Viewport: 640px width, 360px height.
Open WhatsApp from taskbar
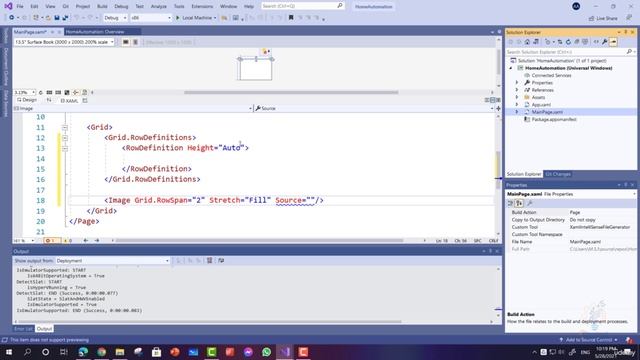(x=267, y=352)
